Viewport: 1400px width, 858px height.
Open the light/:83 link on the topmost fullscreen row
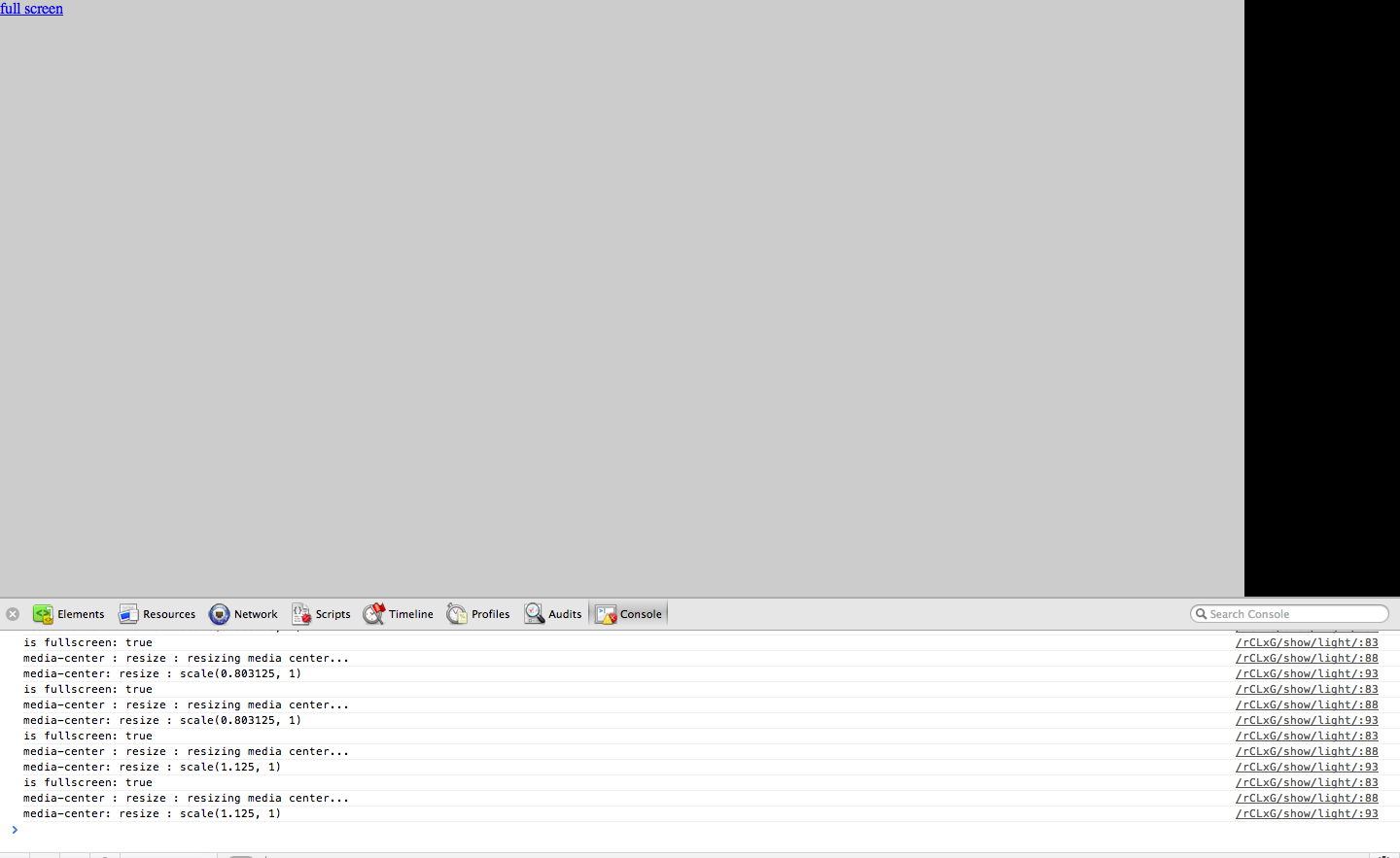pyautogui.click(x=1307, y=642)
